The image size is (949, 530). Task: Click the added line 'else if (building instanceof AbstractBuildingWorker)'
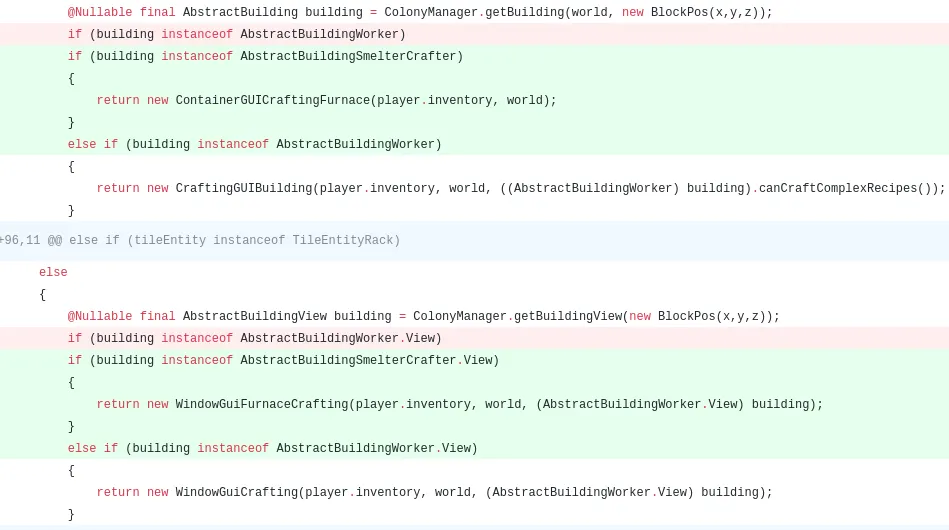(474, 144)
